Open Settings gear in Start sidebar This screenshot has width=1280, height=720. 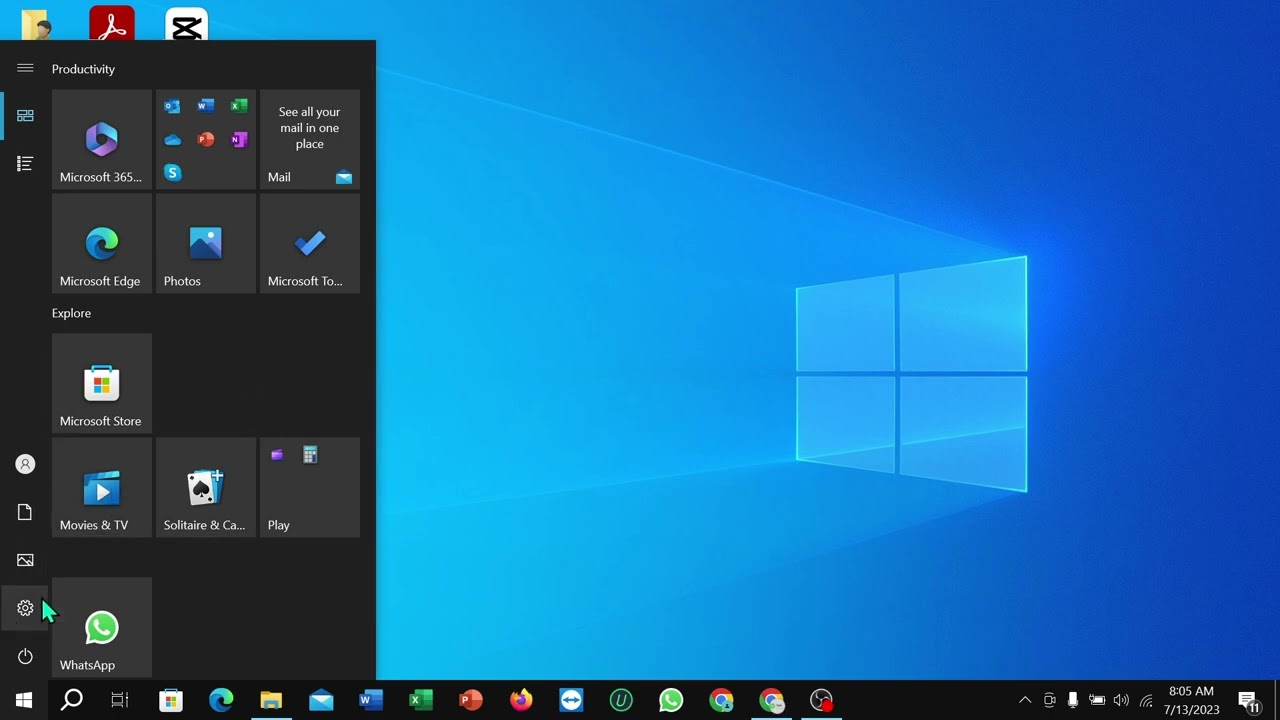coord(25,608)
